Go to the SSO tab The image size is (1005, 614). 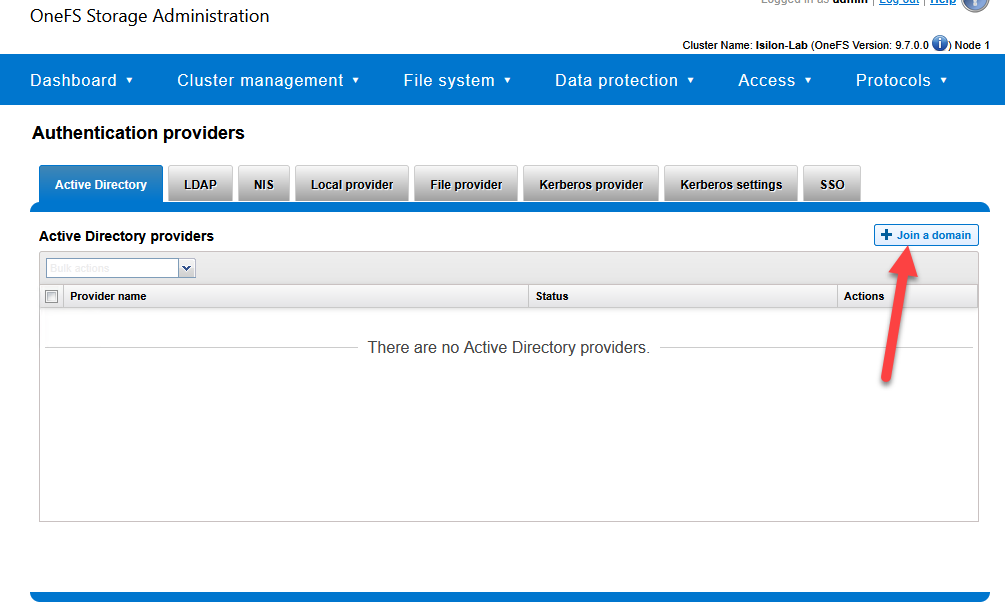832,184
